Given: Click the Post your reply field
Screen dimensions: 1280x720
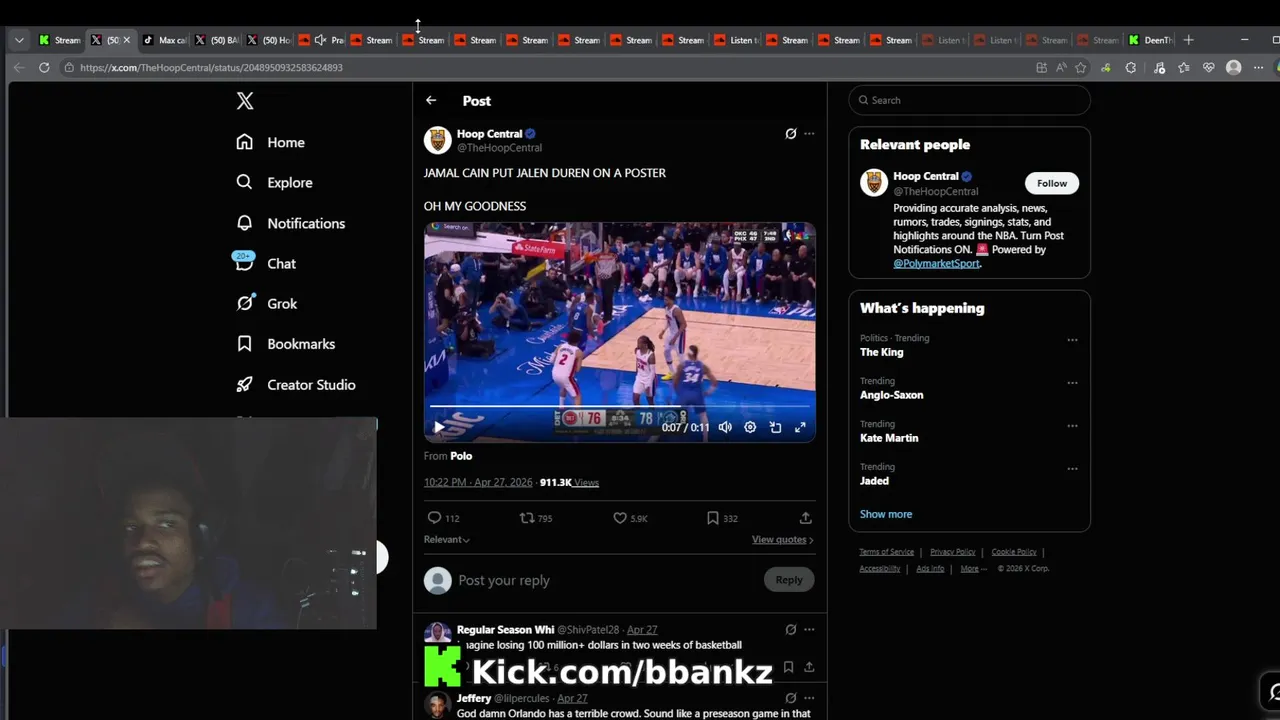Looking at the screenshot, I should pos(605,580).
